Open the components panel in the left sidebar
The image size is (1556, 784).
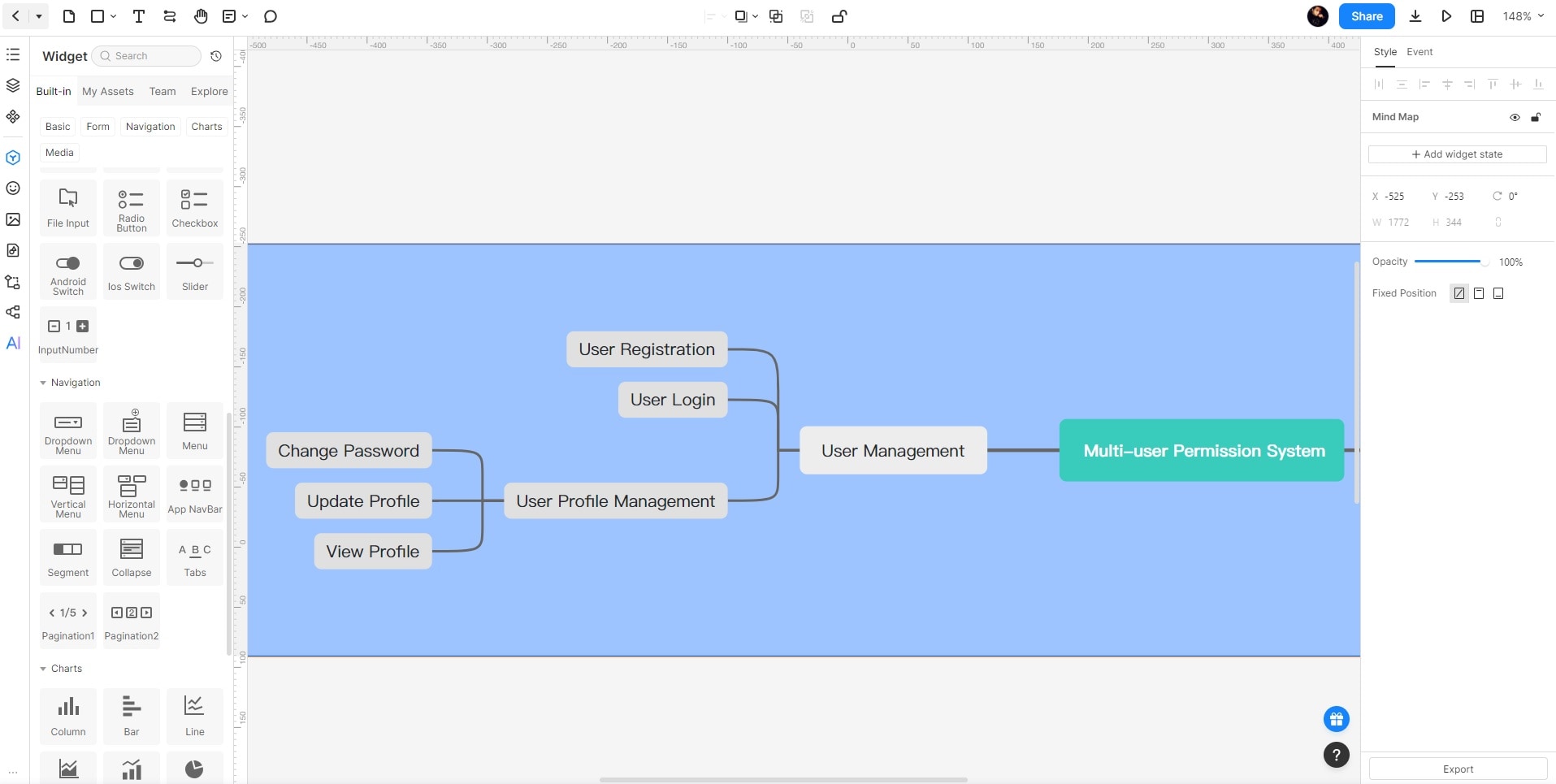tap(13, 116)
